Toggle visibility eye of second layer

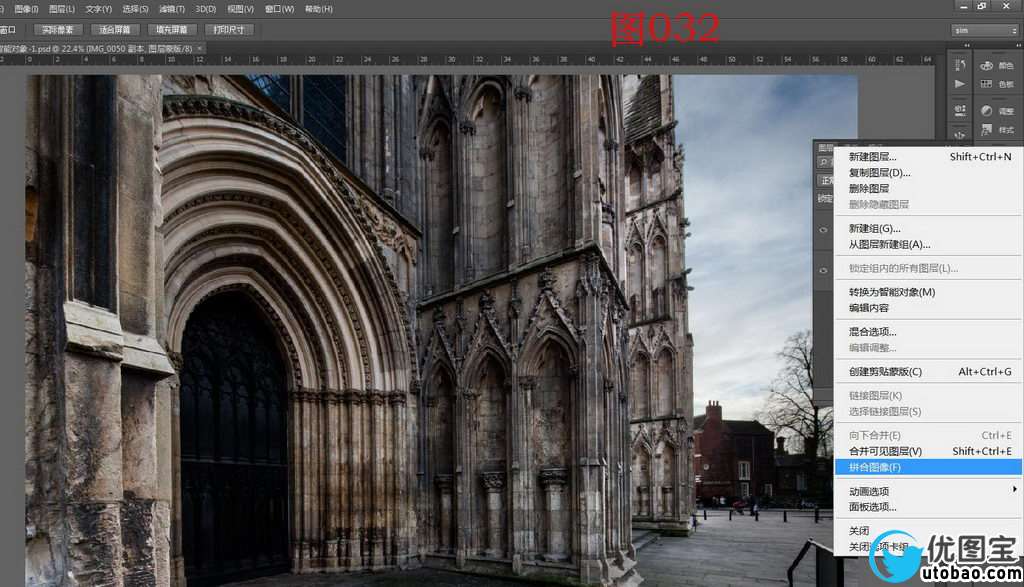[824, 270]
